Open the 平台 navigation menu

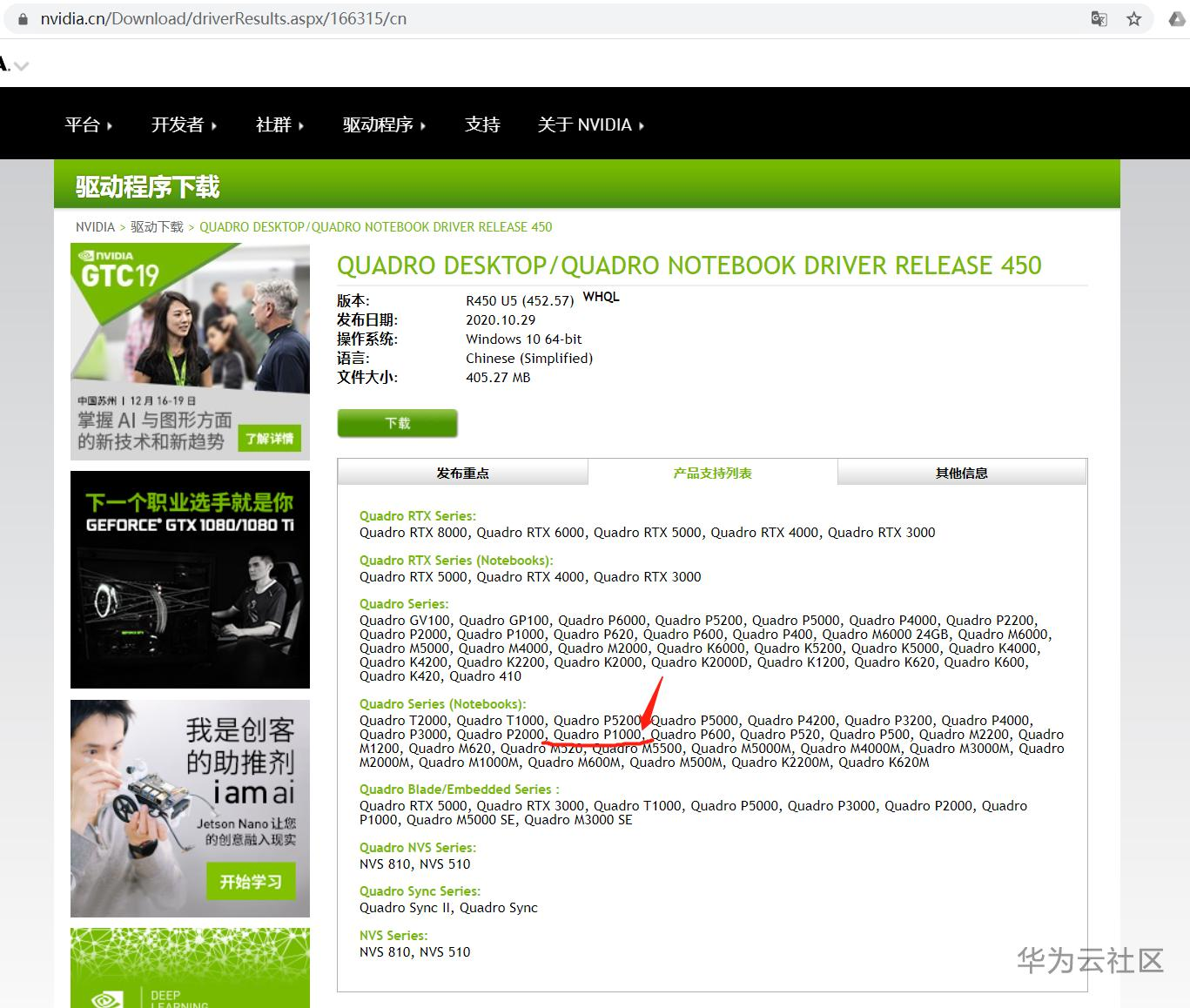point(89,124)
